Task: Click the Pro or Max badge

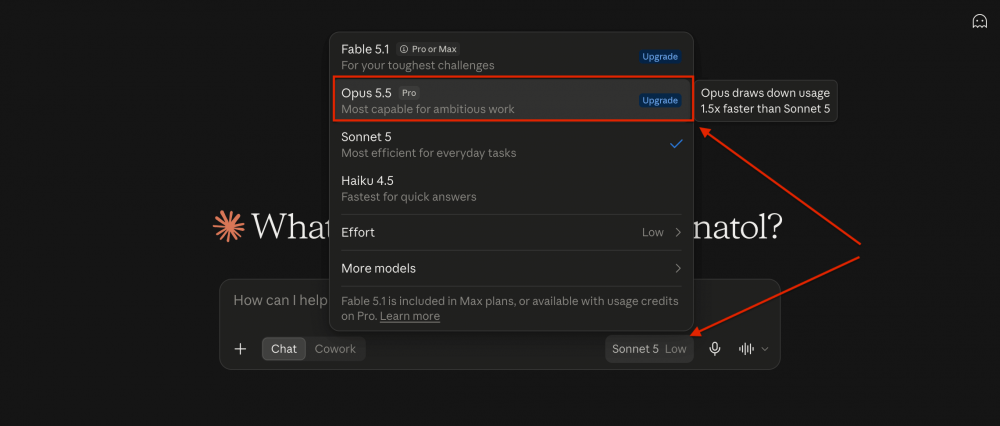Action: point(427,49)
